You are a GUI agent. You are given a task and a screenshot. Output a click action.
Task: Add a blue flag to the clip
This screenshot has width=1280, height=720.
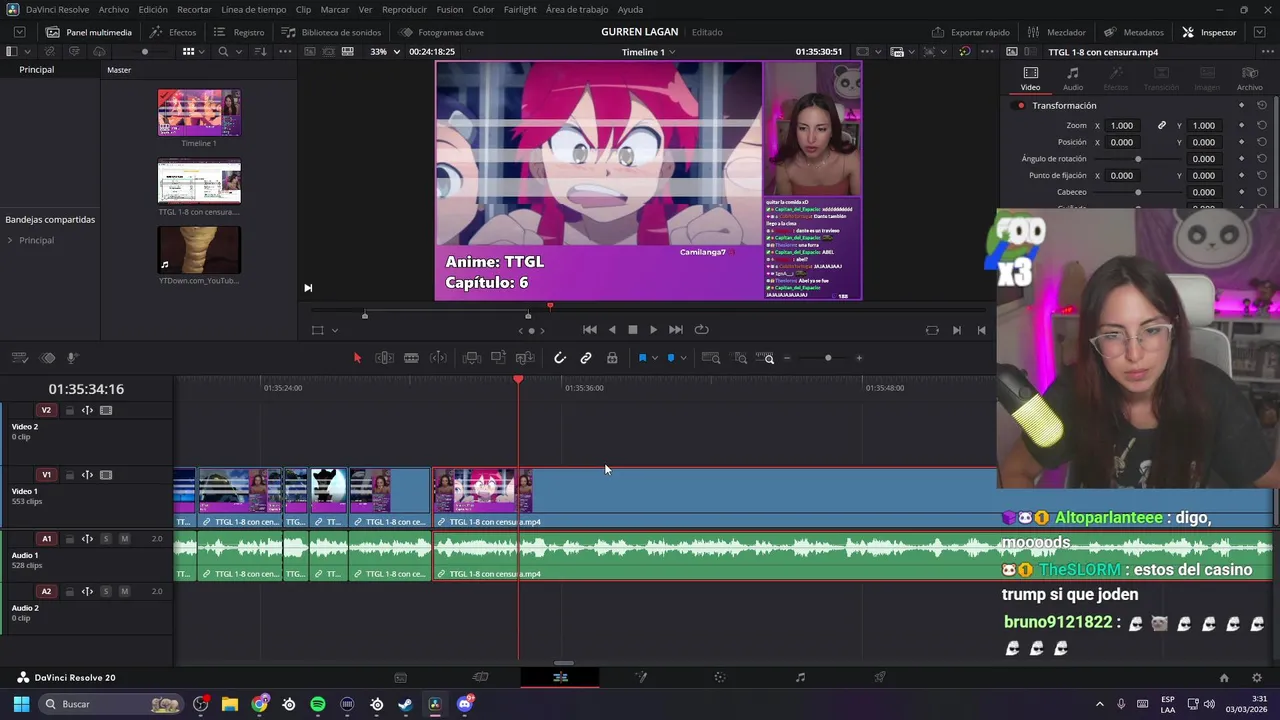[x=642, y=358]
